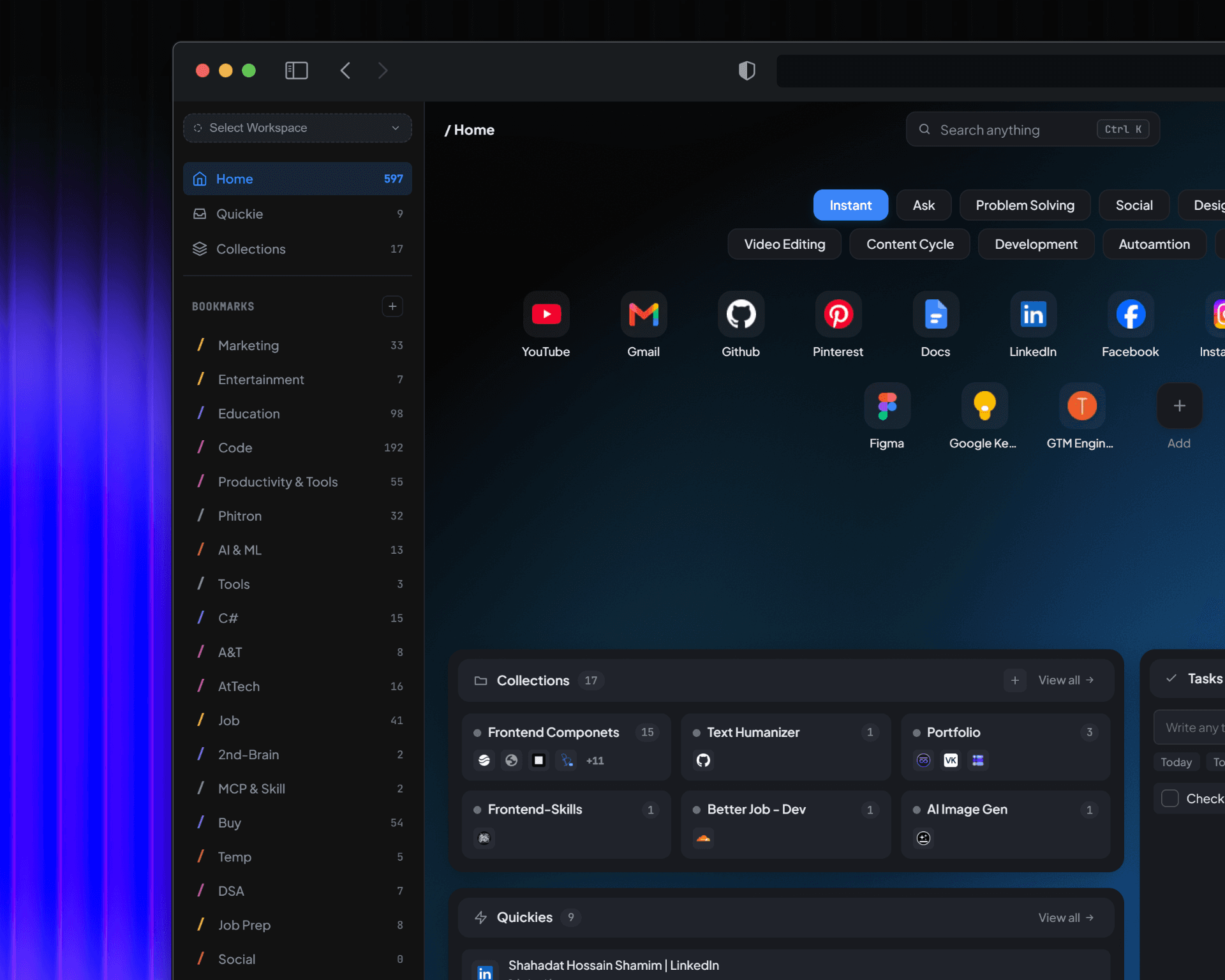Click the icon in AI Image Gen card
1225x980 pixels.
pos(923,838)
